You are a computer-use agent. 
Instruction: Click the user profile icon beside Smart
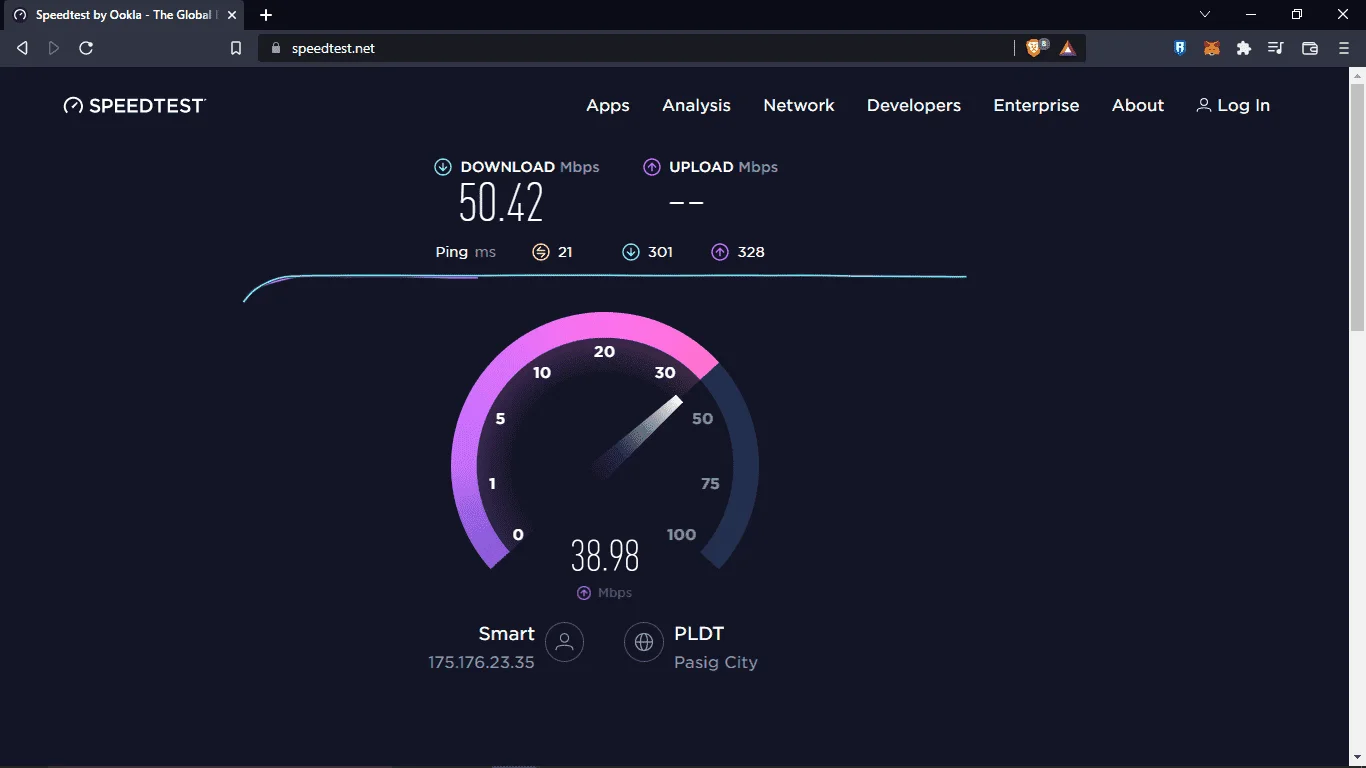564,642
